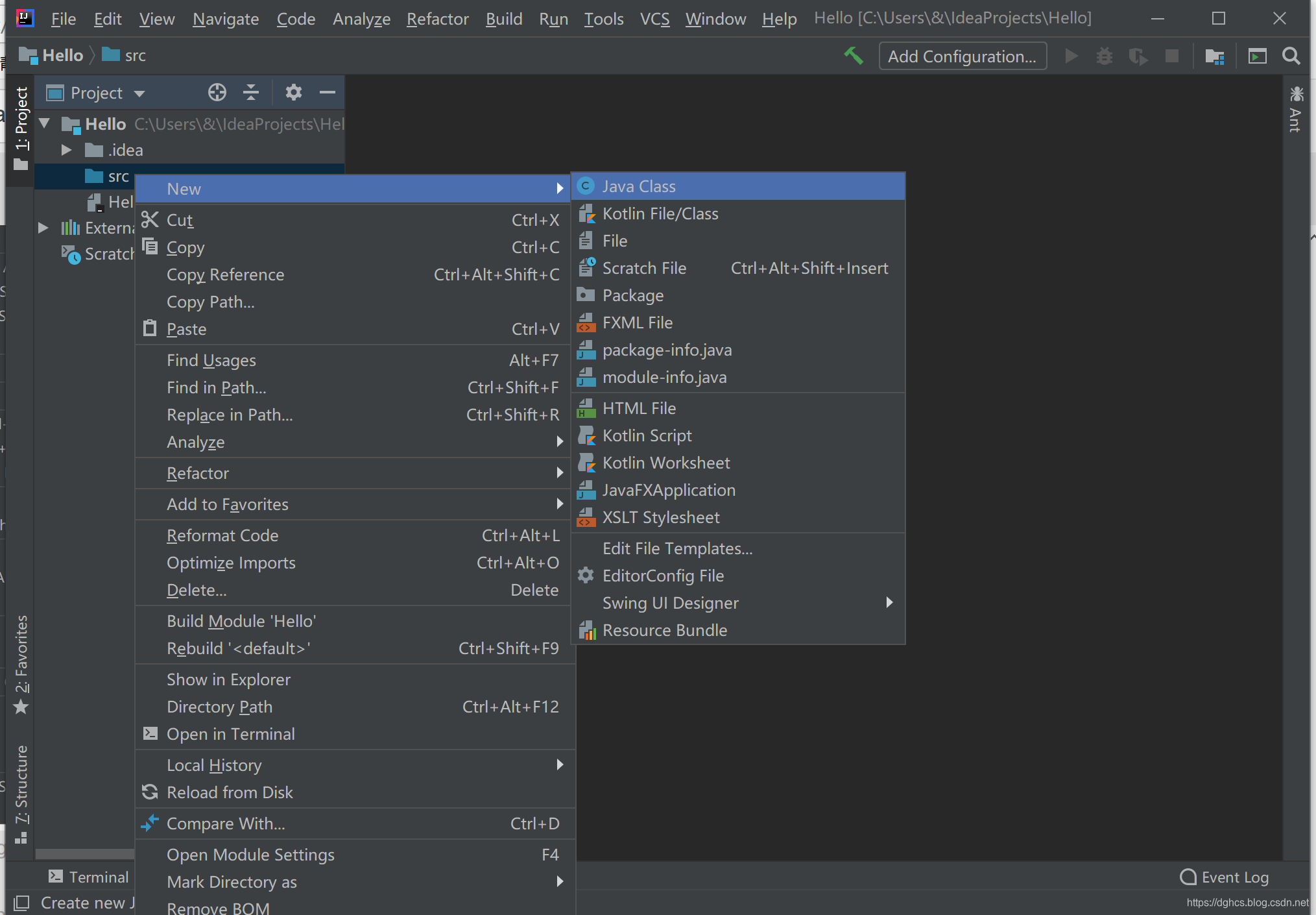Open Search Everywhere with the magnifier icon

click(1291, 56)
